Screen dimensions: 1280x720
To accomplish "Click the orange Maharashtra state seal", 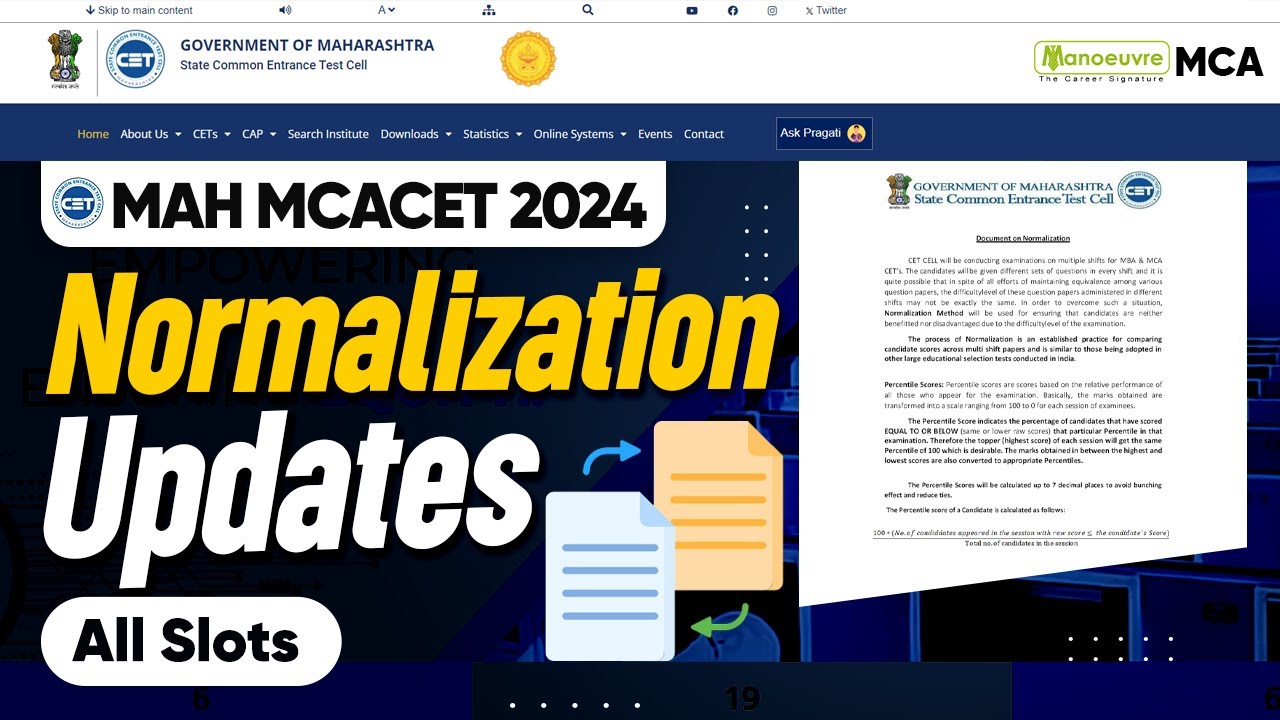I will pos(527,58).
